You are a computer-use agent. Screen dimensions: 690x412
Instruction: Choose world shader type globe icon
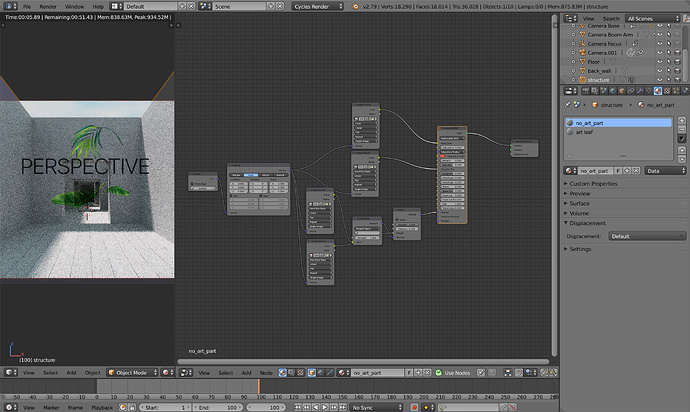click(320, 372)
